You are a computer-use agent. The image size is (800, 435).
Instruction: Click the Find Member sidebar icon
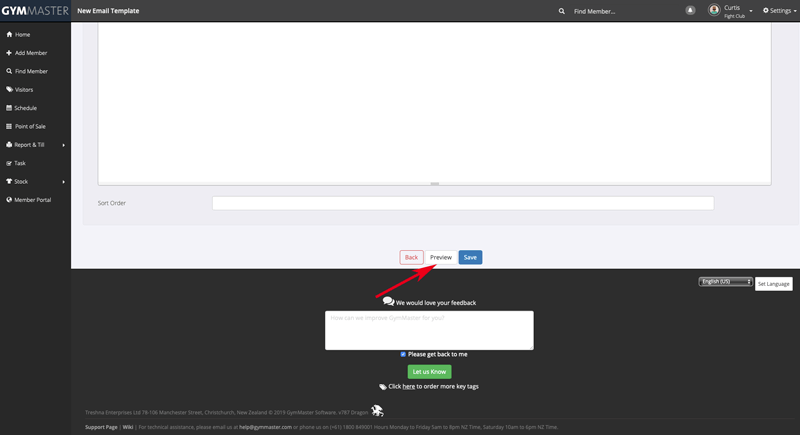[9, 72]
